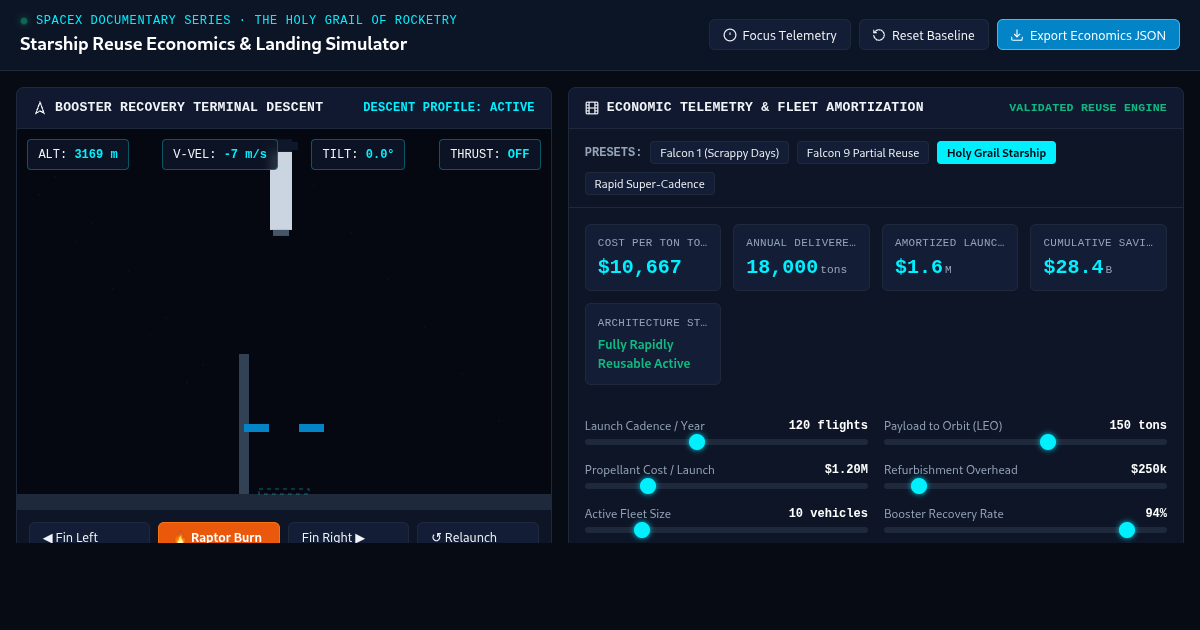
Task: Adjust the Refurbishment Overhead slider
Action: [1025, 486]
